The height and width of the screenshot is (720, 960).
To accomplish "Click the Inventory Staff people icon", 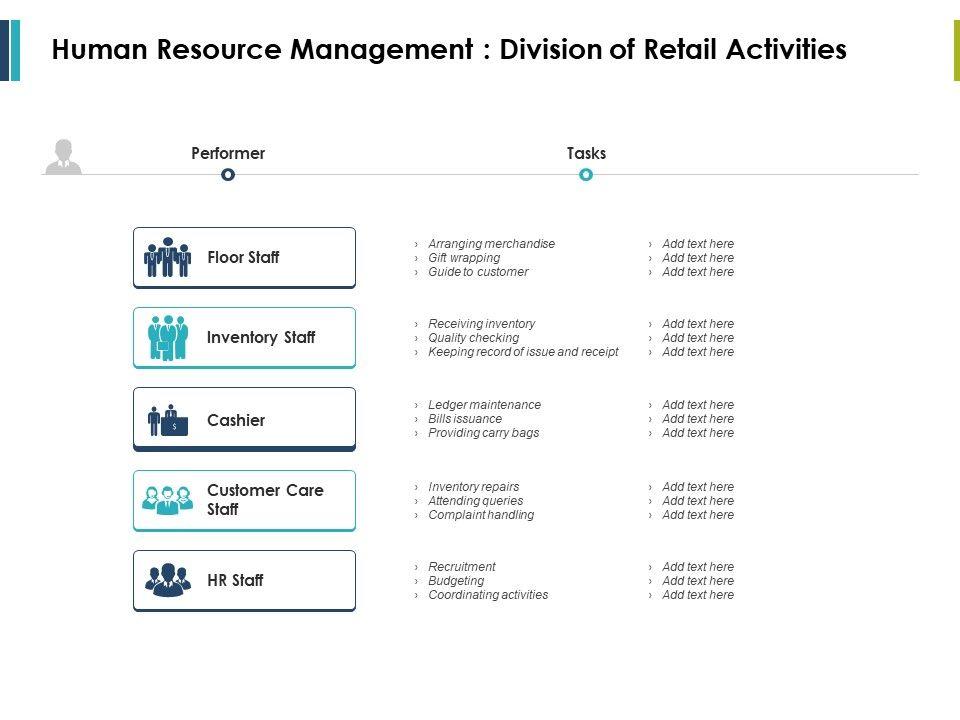I will 167,337.
